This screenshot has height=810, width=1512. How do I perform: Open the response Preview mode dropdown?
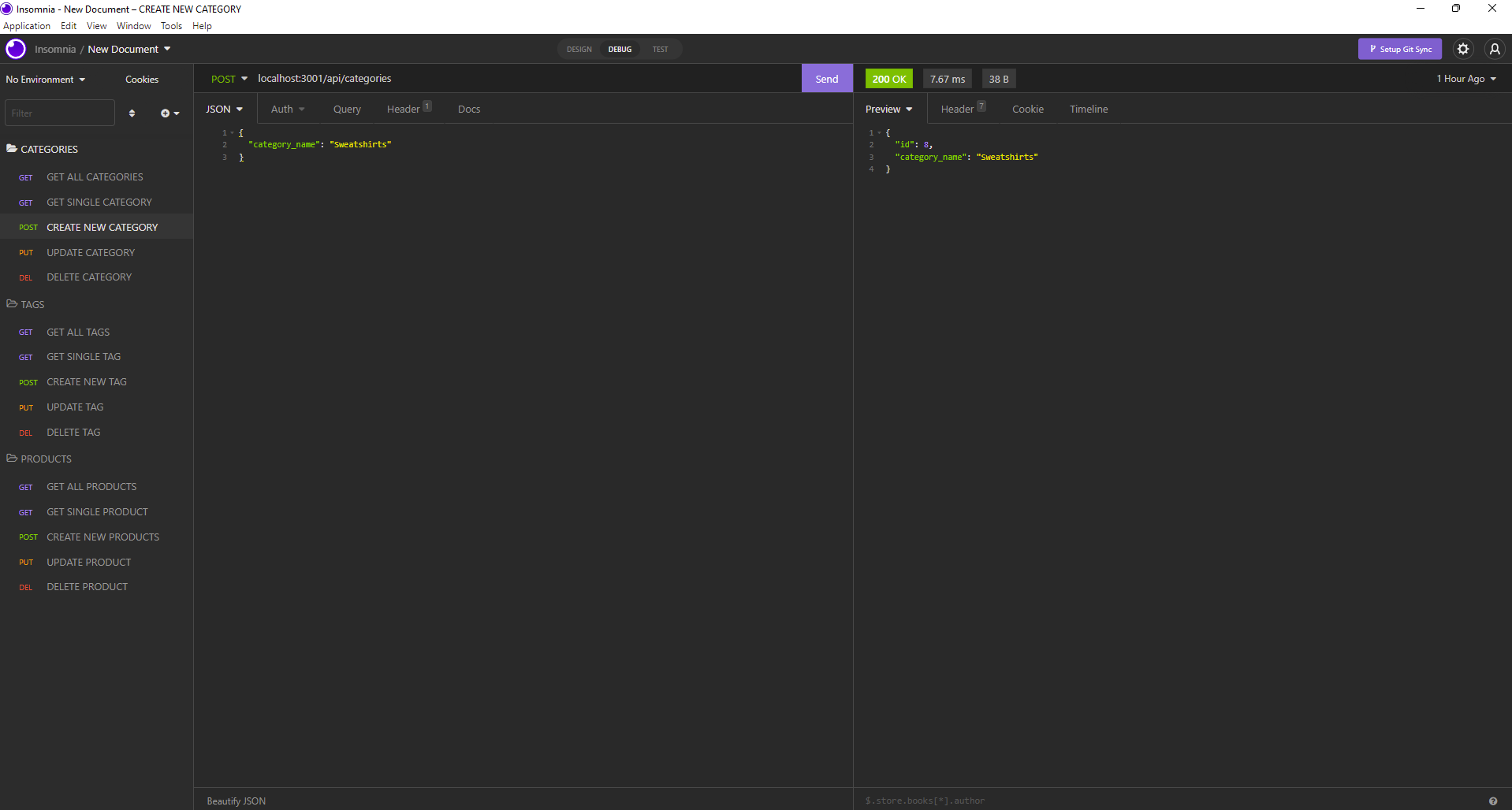(888, 109)
